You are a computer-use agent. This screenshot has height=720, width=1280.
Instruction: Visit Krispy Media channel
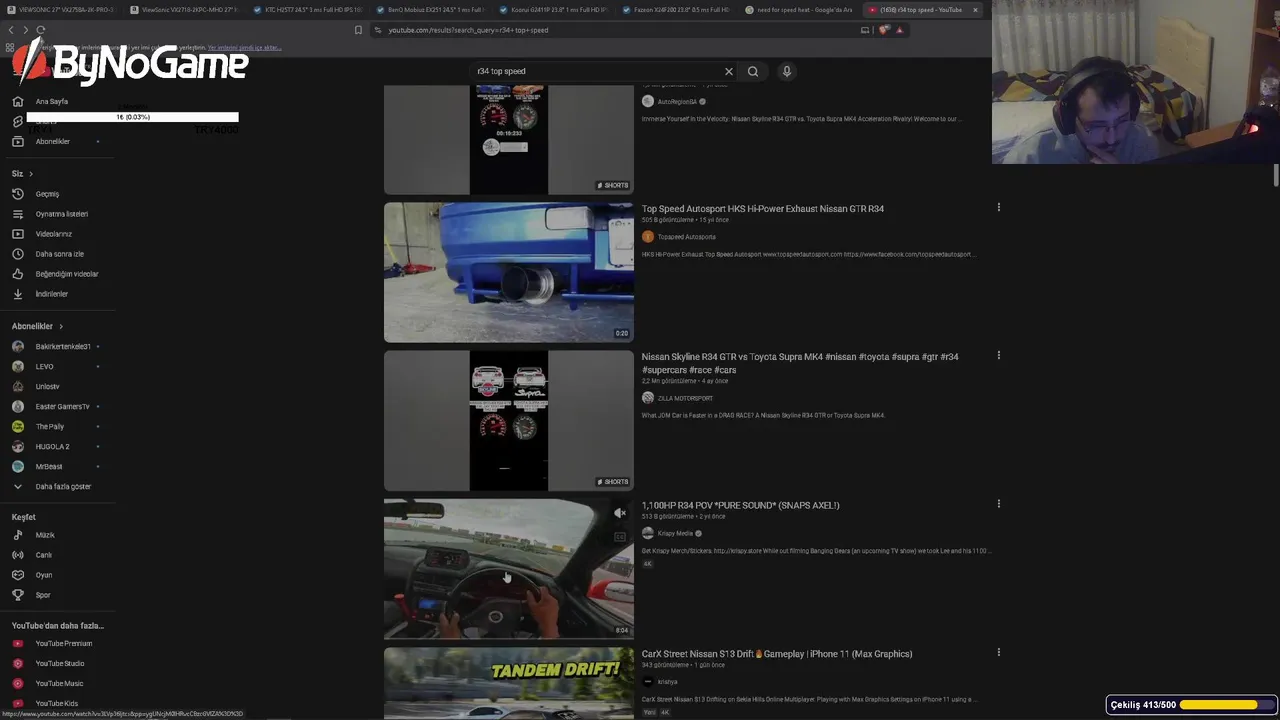point(675,533)
